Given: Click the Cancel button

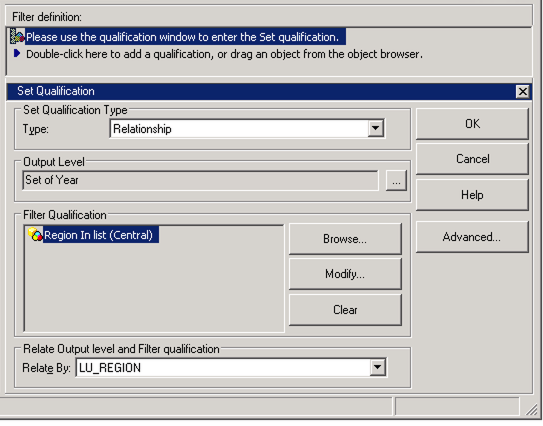Looking at the screenshot, I should 472,159.
